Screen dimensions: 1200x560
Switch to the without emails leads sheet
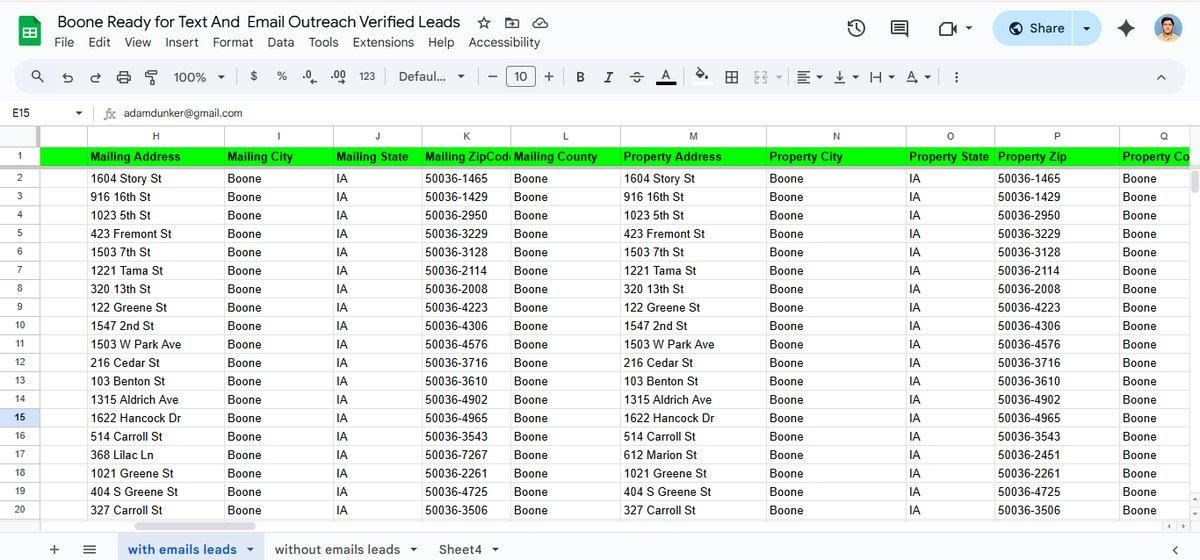coord(337,549)
